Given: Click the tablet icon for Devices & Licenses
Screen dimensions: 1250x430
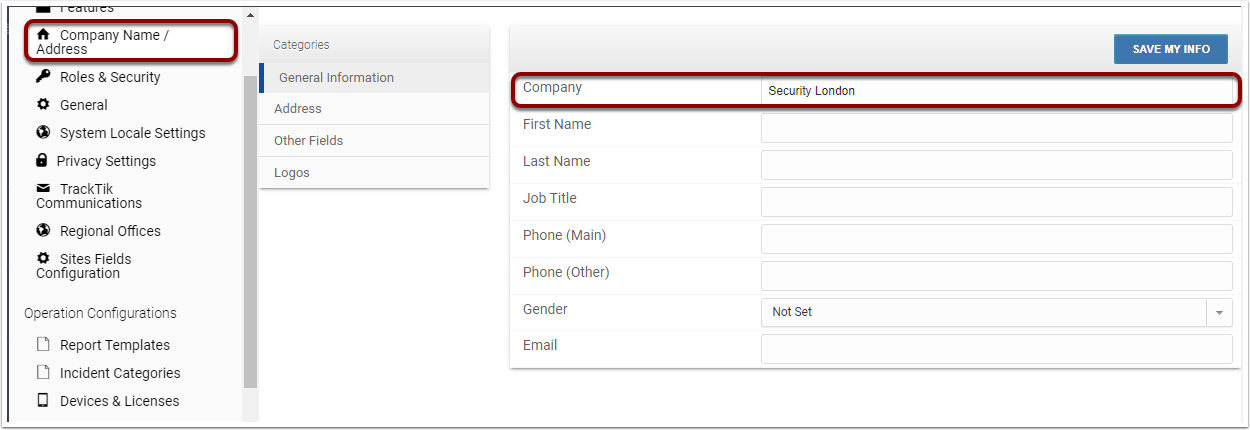Looking at the screenshot, I should tap(43, 400).
